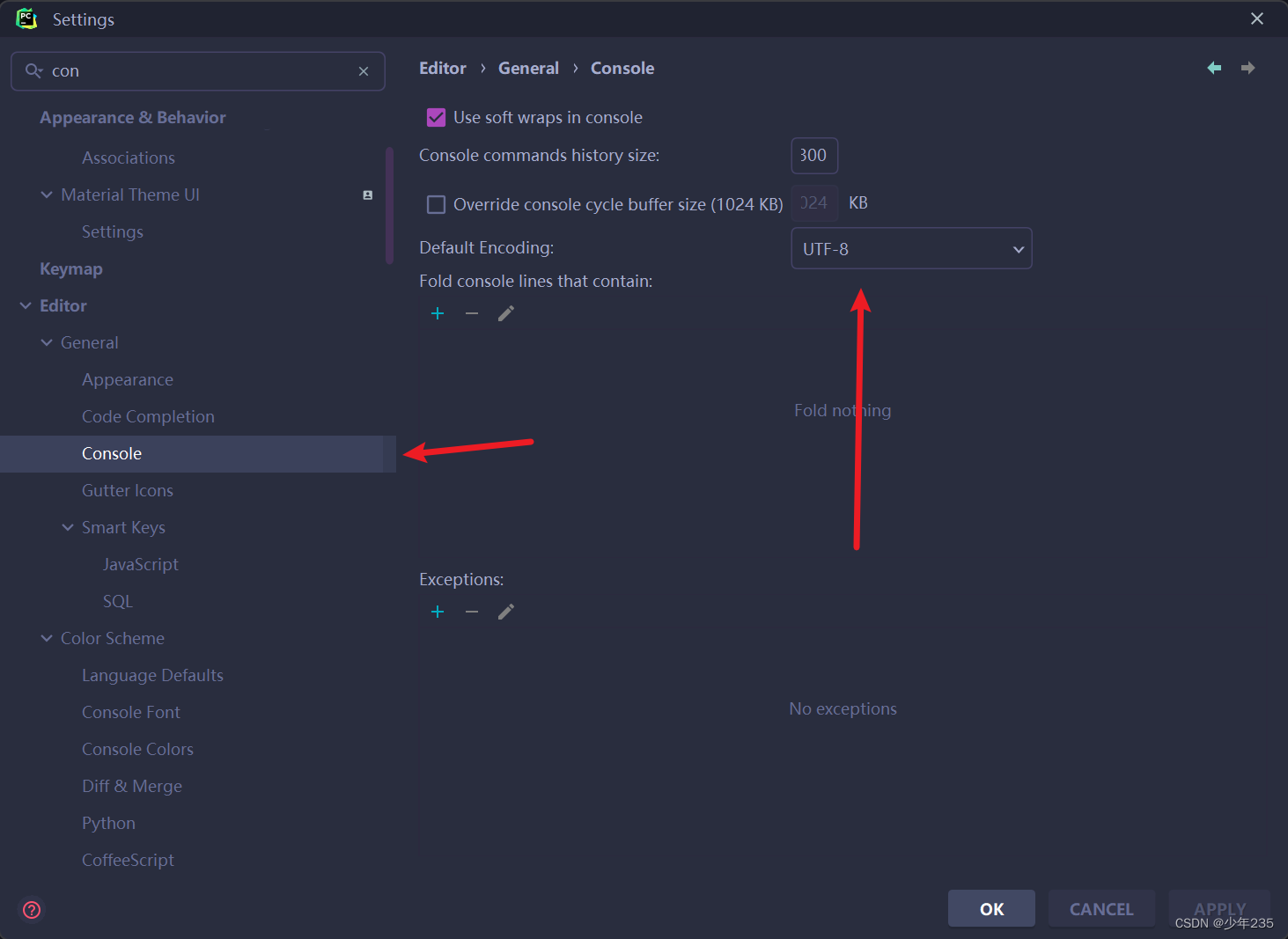Confirm changes with the OK button
The height and width of the screenshot is (939, 1288).
(x=991, y=909)
